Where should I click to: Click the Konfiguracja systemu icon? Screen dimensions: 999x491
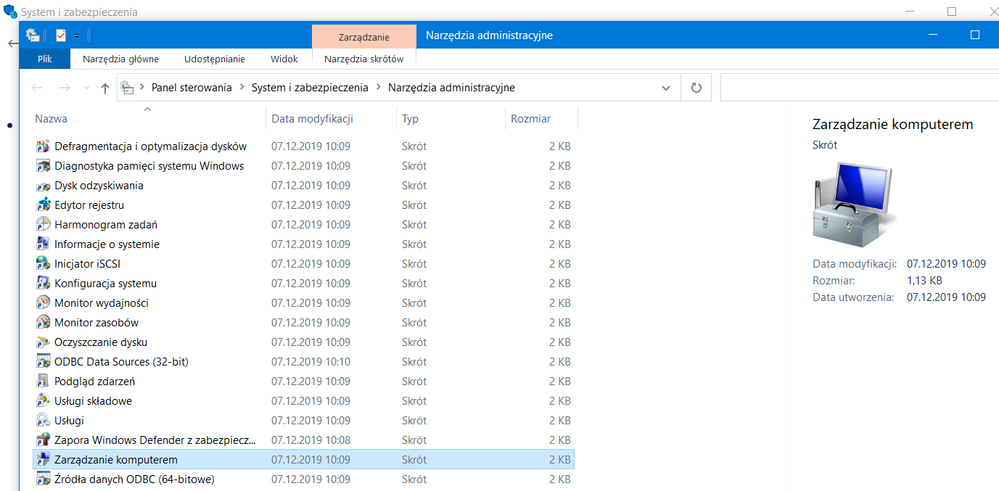click(x=43, y=283)
